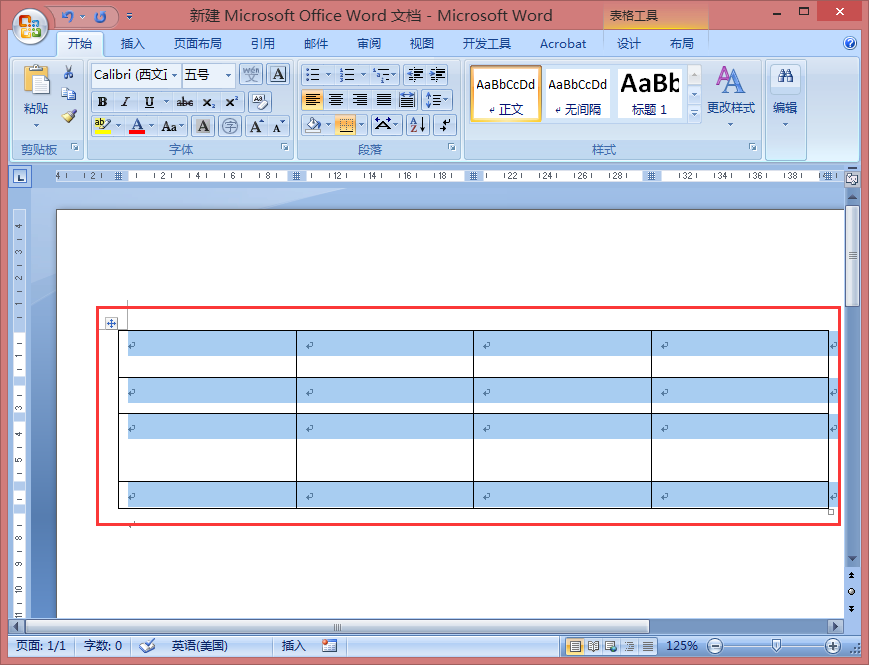The image size is (869, 665).
Task: Toggle Show/Hide paragraph marks
Action: click(x=445, y=125)
